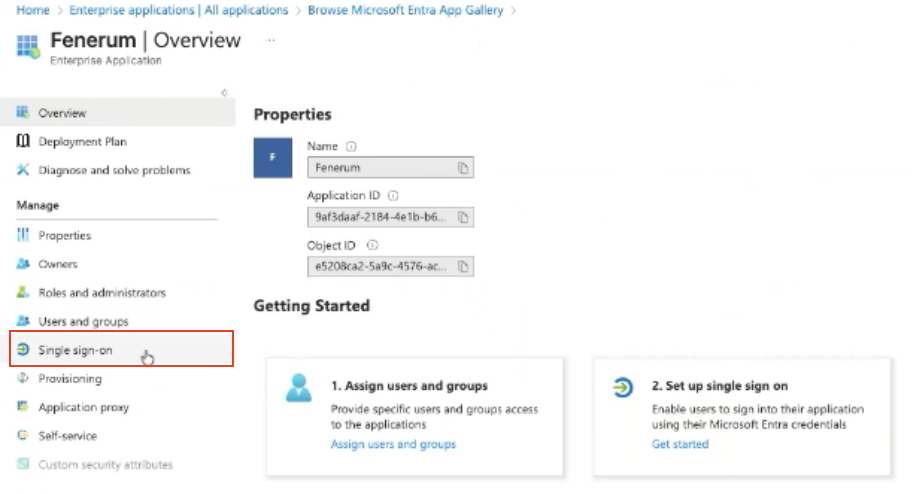Click the info icon beside Object ID
The image size is (912, 494).
pyautogui.click(x=372, y=244)
